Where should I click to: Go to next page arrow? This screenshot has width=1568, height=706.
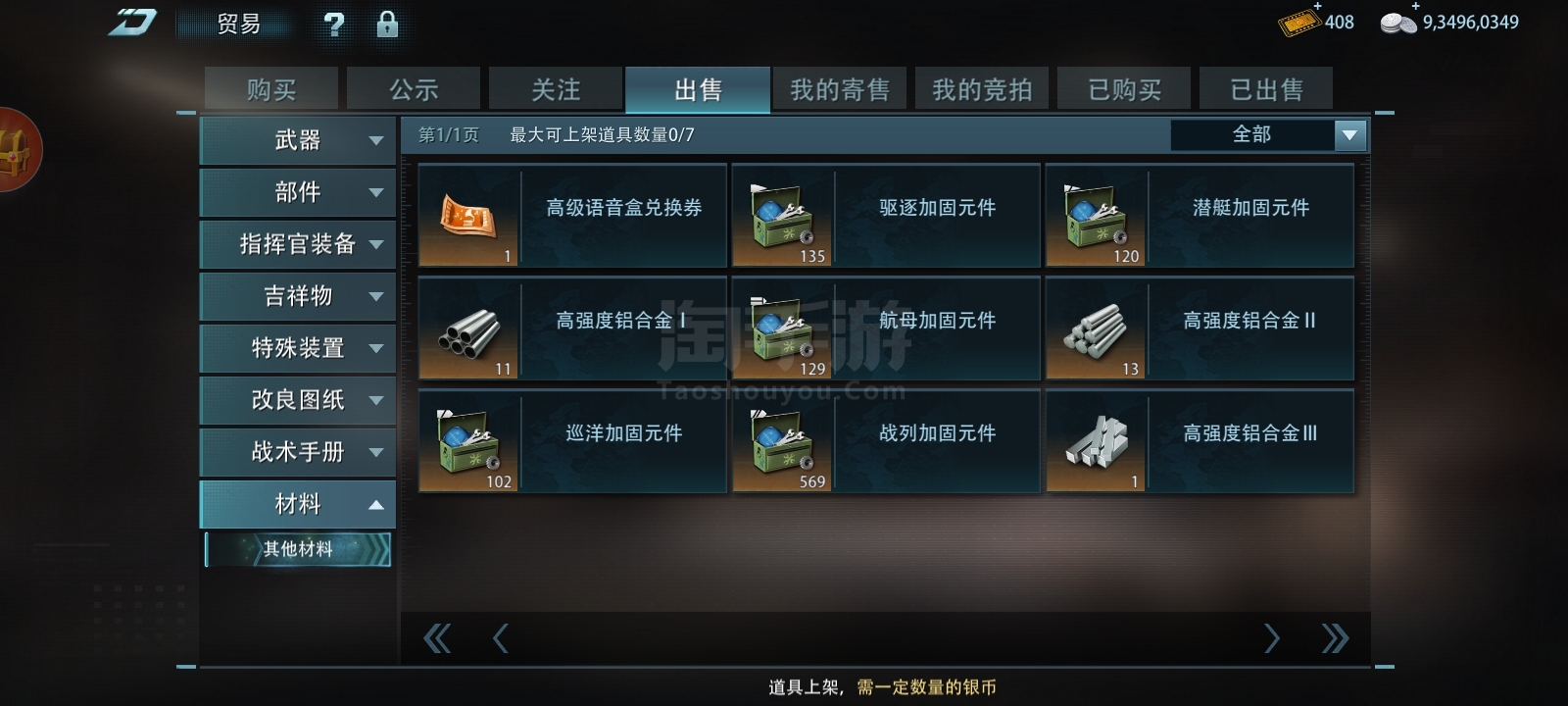tap(1271, 638)
